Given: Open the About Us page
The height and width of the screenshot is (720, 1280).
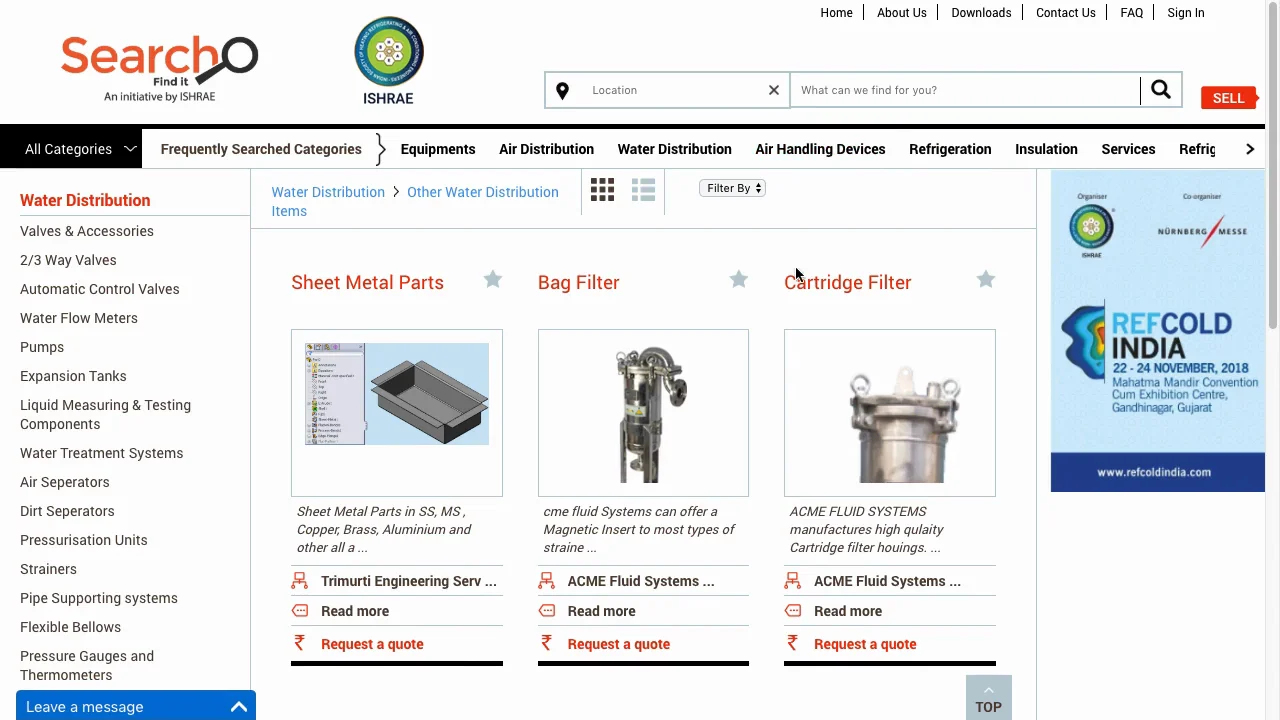Looking at the screenshot, I should (x=902, y=13).
